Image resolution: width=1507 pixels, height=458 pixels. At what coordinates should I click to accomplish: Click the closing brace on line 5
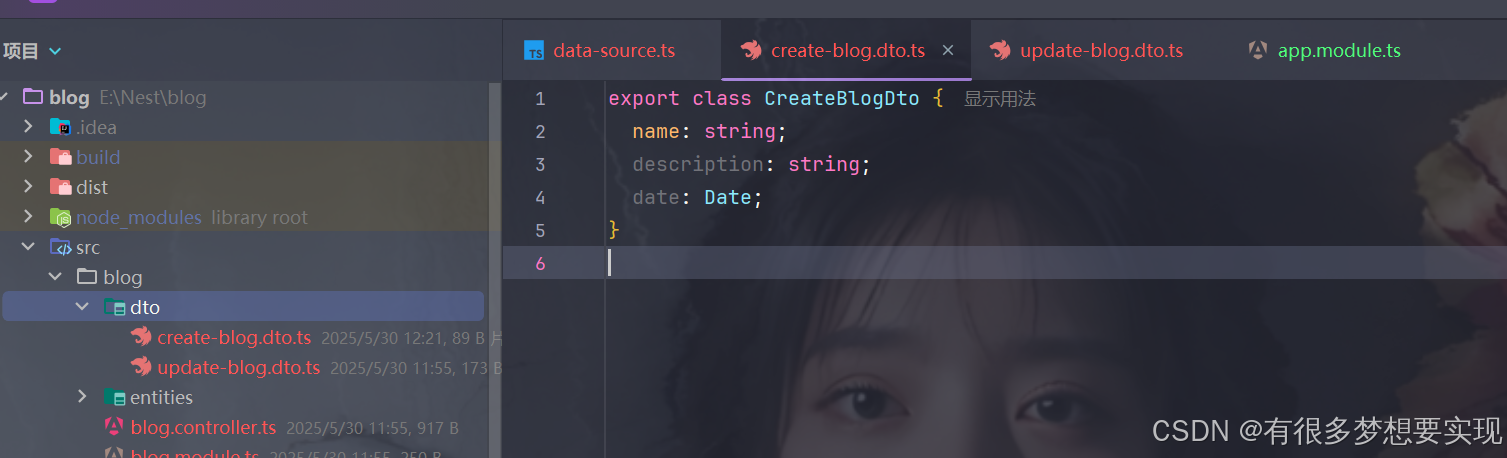[614, 230]
